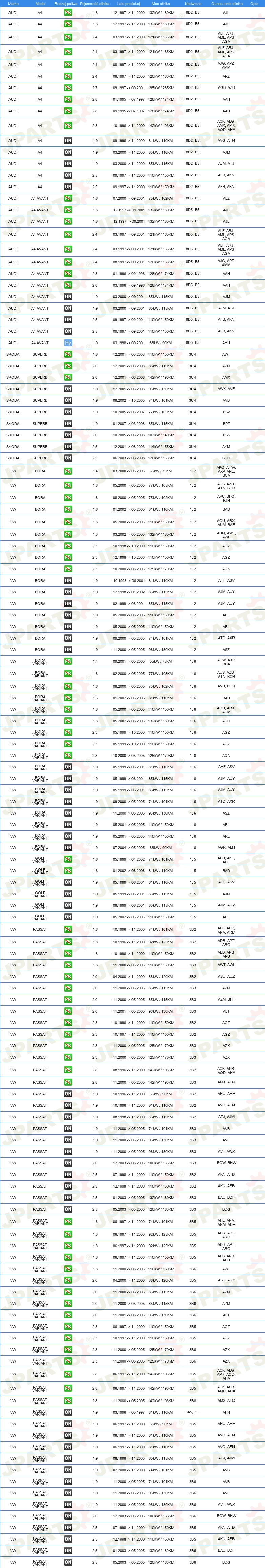The height and width of the screenshot is (1568, 265).
Task: Select production years 12.2001 -> 08.2003
Action: coord(129,447)
